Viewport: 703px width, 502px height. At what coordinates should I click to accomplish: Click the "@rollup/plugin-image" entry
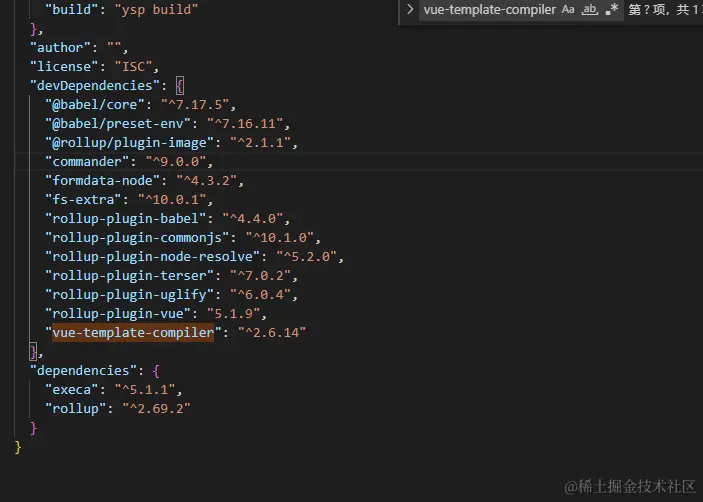[x=130, y=143]
